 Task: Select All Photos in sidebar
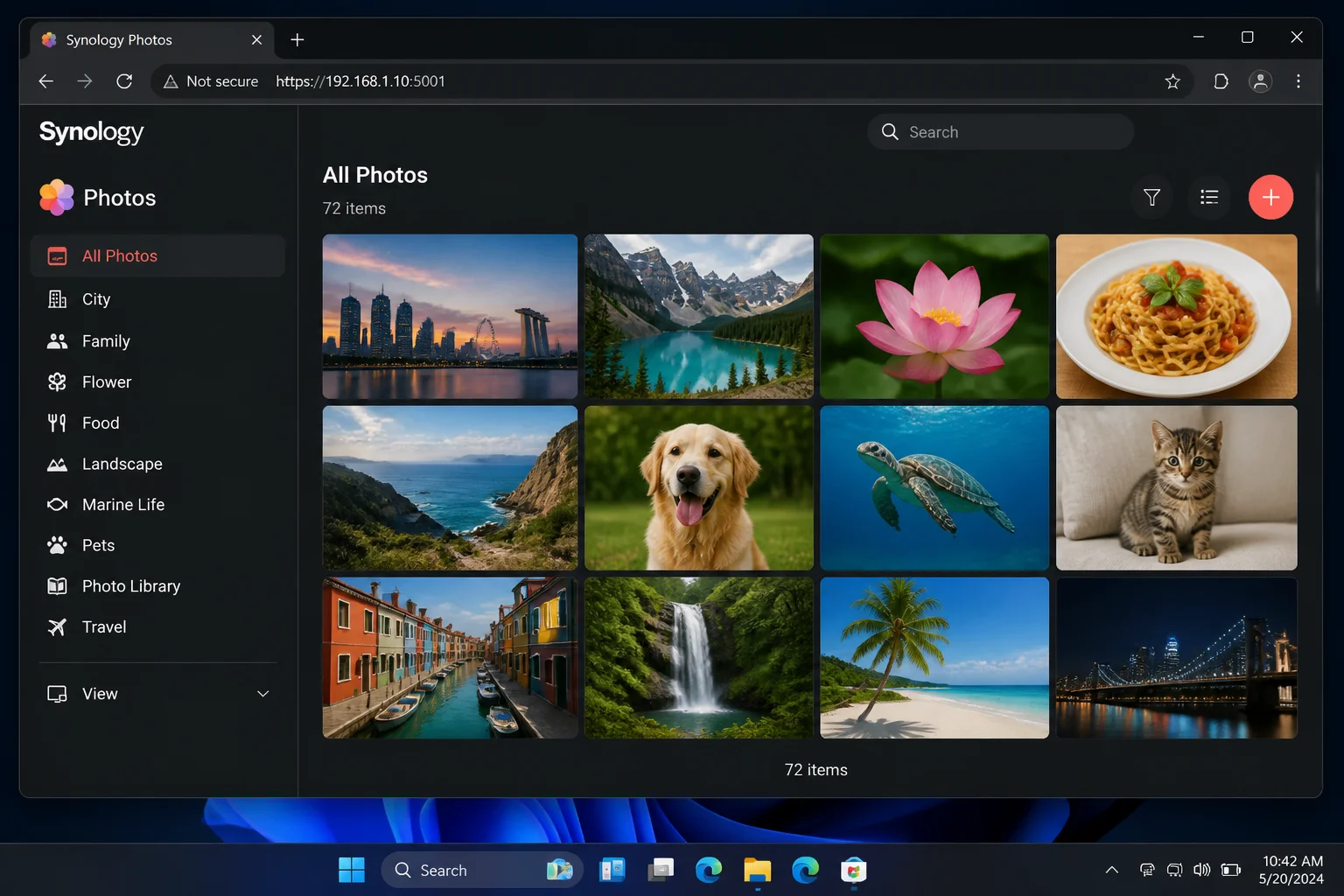click(x=157, y=256)
